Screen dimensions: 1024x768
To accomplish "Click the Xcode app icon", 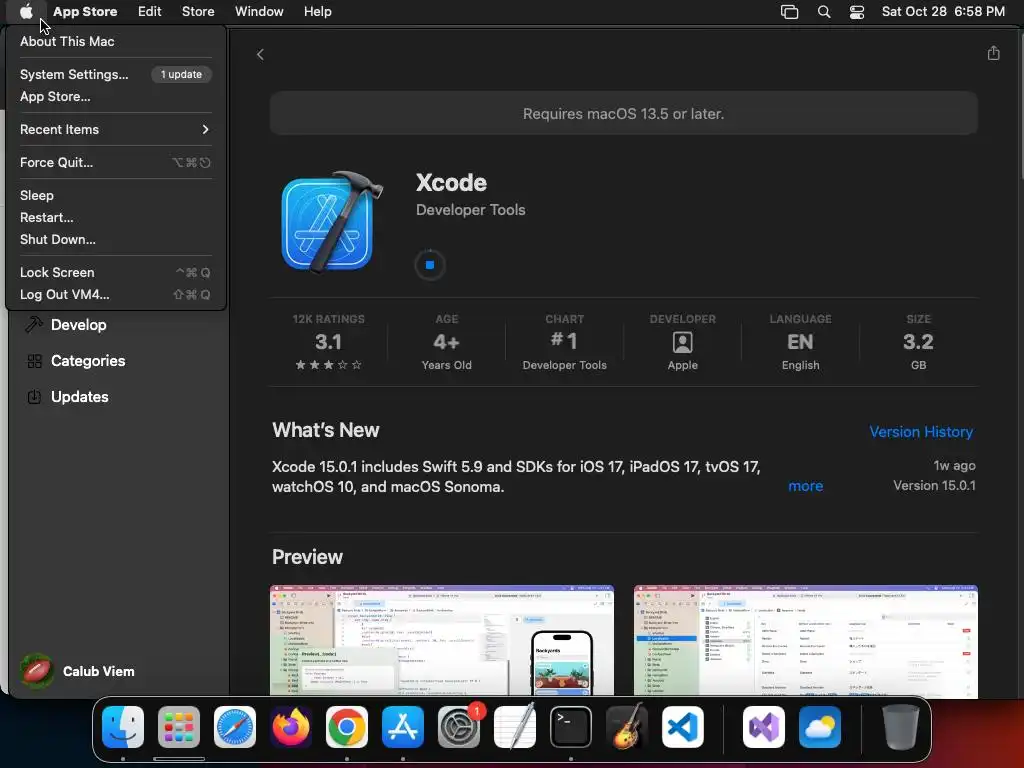I will pos(332,222).
